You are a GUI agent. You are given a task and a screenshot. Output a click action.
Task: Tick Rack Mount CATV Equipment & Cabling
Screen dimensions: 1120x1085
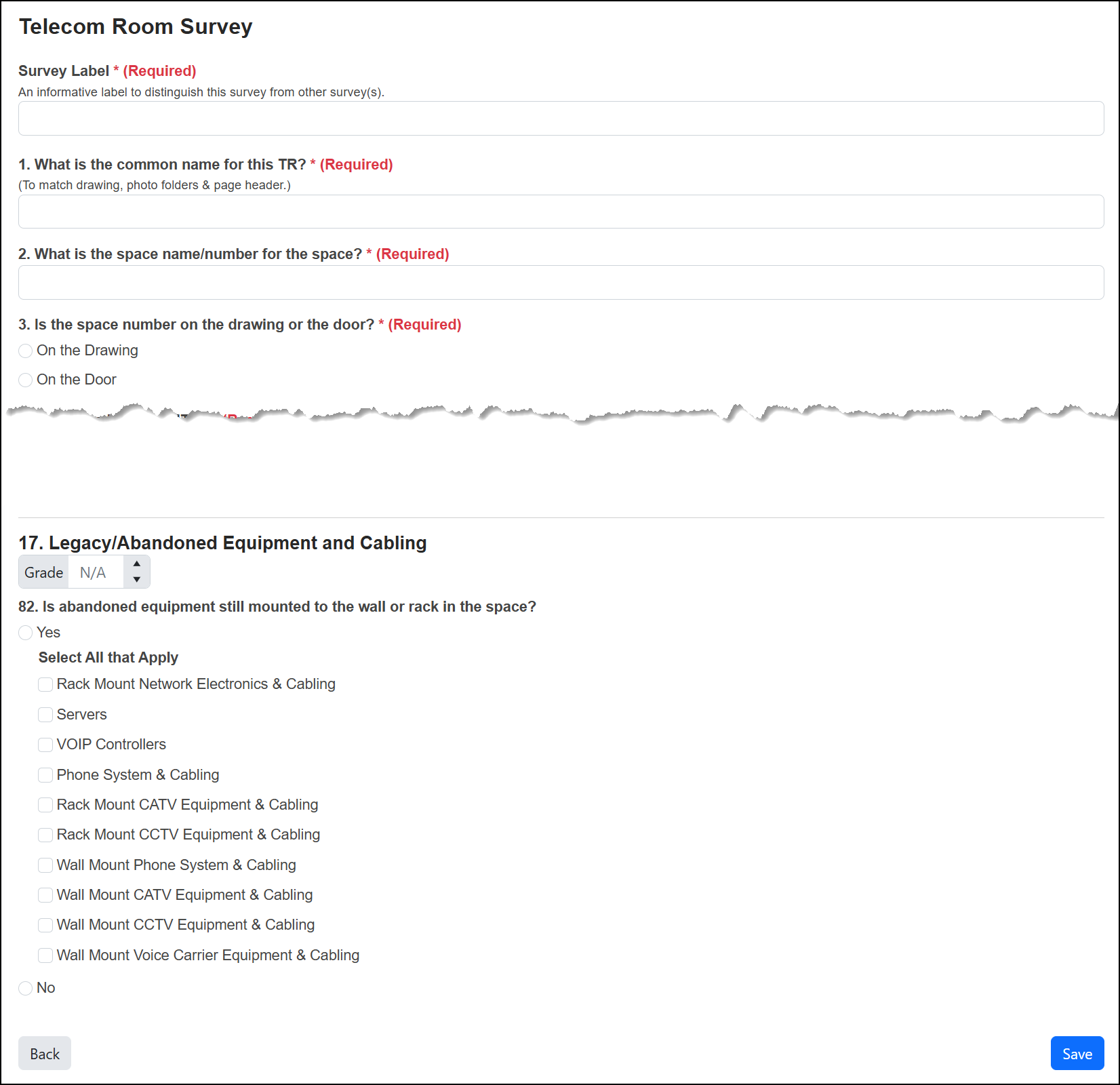click(45, 805)
